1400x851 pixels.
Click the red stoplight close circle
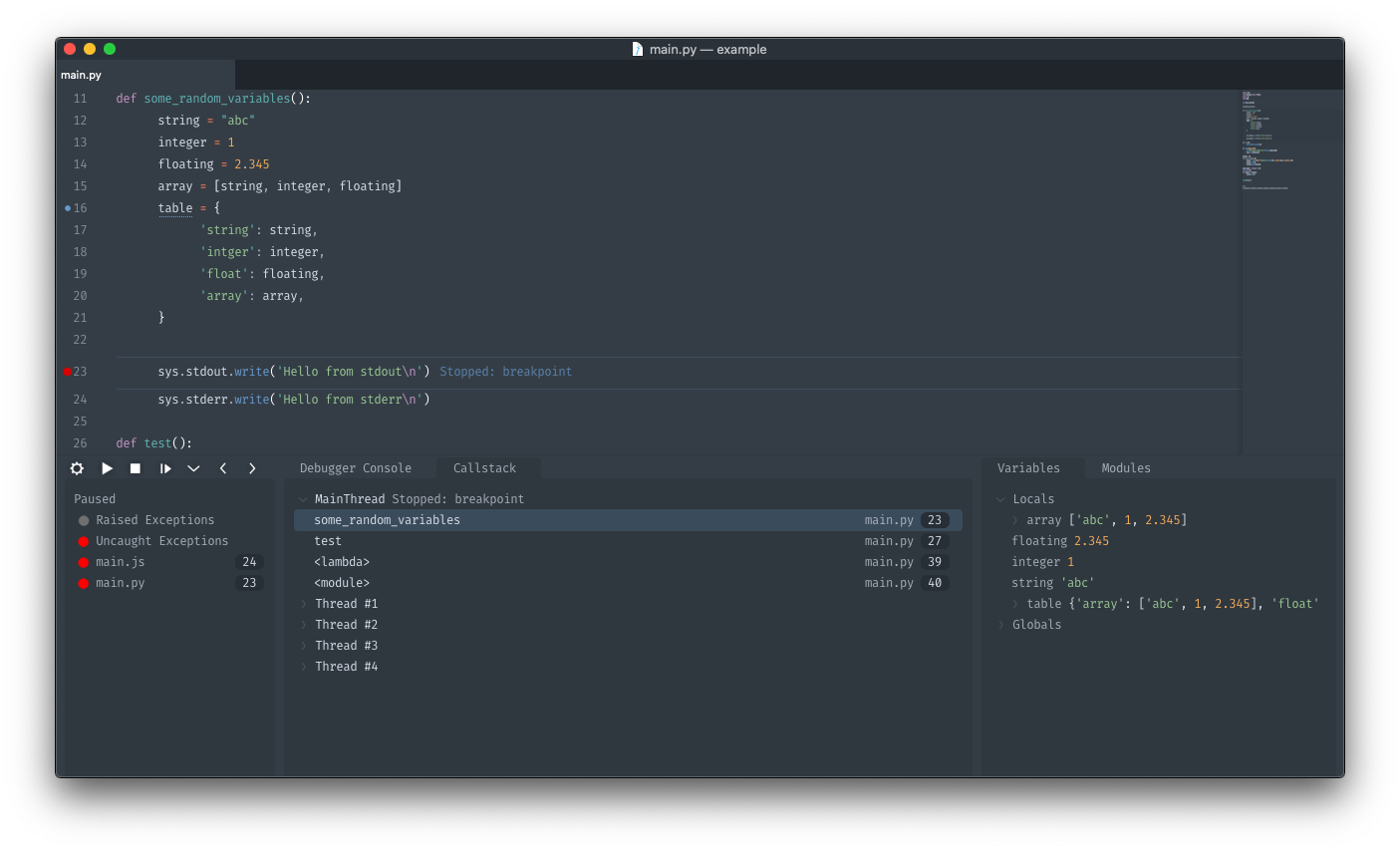(69, 48)
